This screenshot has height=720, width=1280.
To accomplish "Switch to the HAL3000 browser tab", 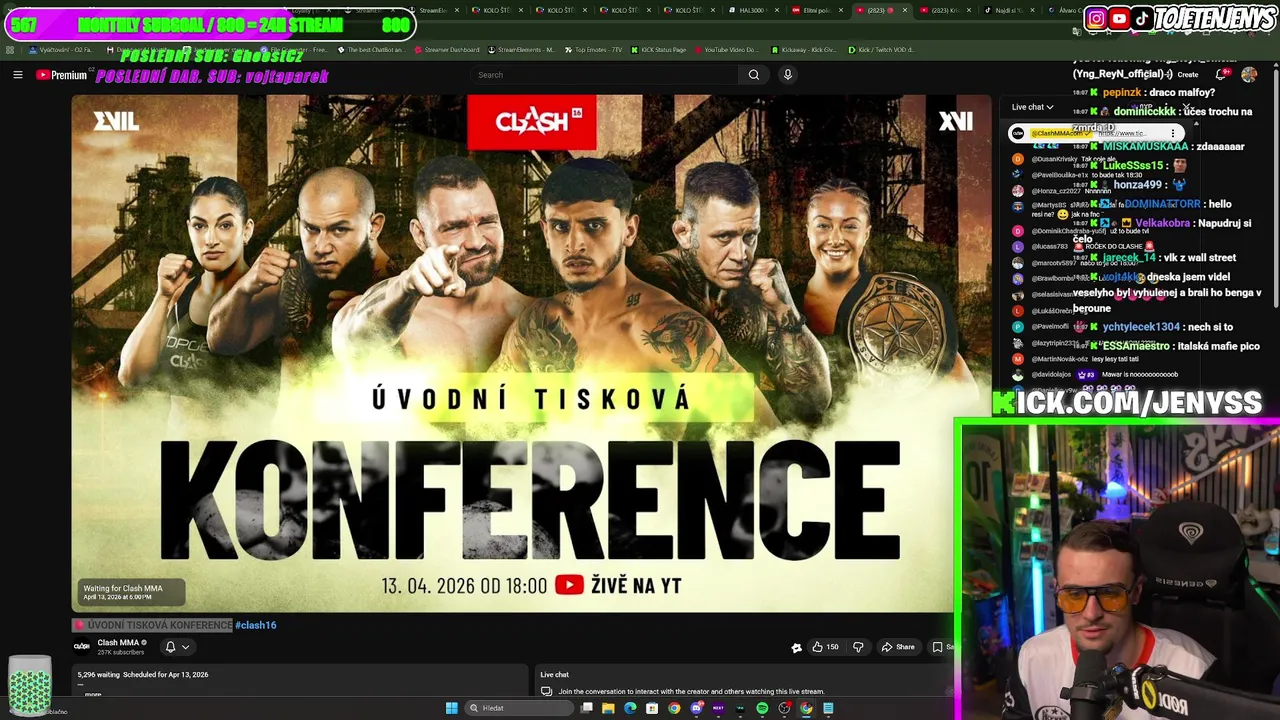I will point(753,10).
